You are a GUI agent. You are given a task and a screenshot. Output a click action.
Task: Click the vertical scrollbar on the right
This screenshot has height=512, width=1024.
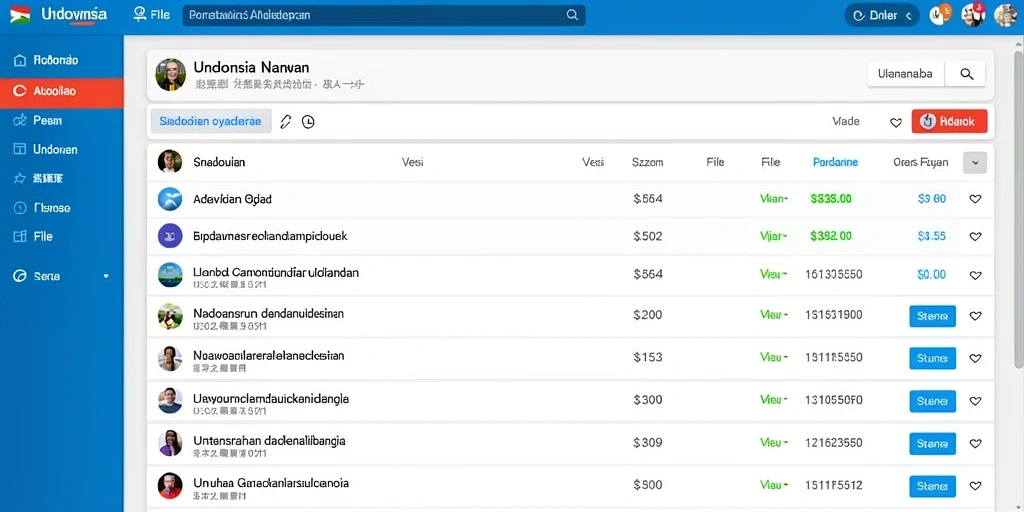(1018, 202)
